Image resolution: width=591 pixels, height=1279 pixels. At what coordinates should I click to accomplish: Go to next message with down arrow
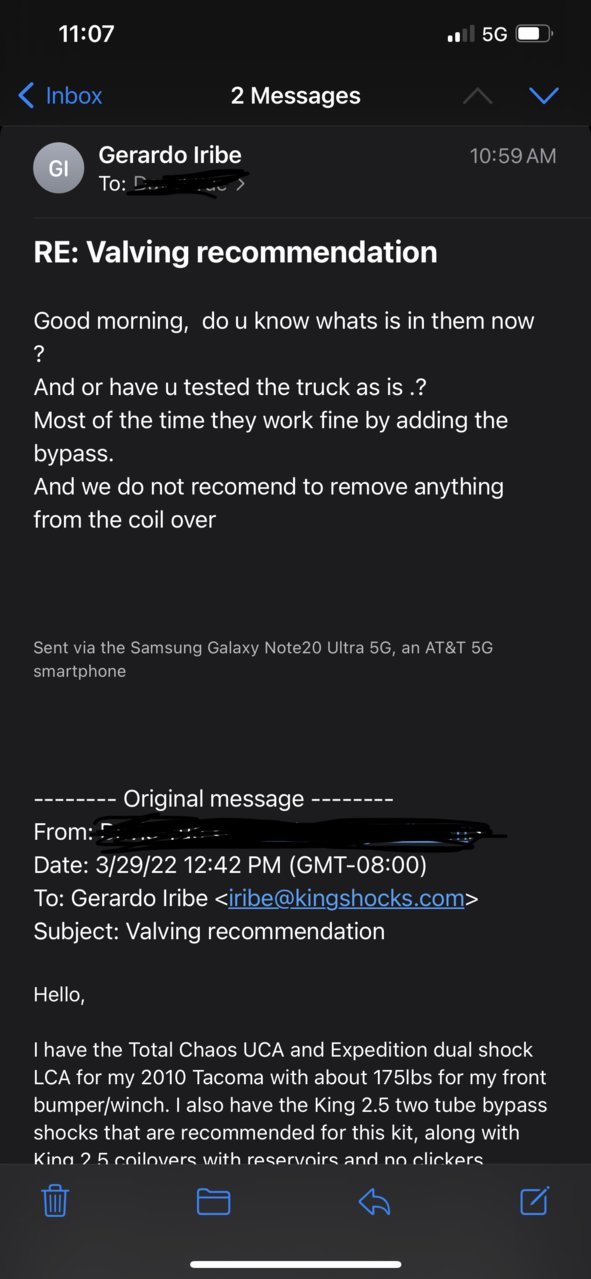[544, 96]
